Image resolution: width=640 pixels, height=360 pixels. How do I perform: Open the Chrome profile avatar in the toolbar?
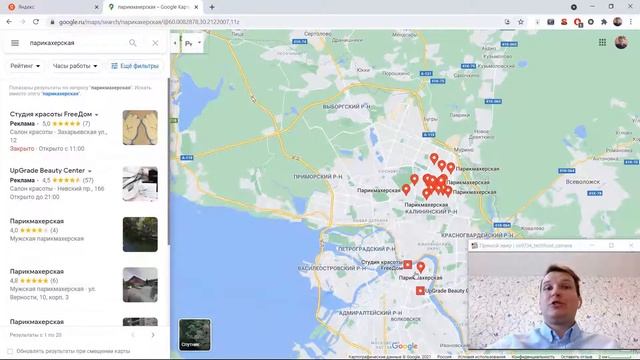point(617,22)
